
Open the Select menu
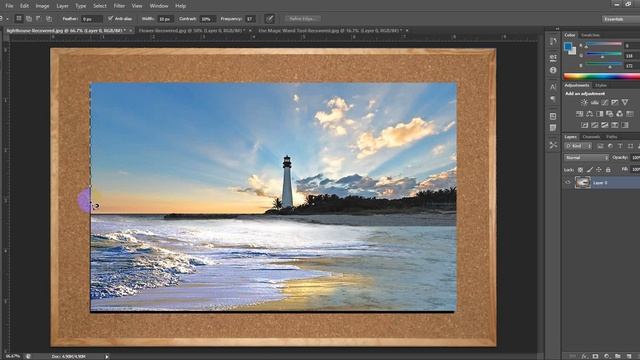(x=100, y=6)
